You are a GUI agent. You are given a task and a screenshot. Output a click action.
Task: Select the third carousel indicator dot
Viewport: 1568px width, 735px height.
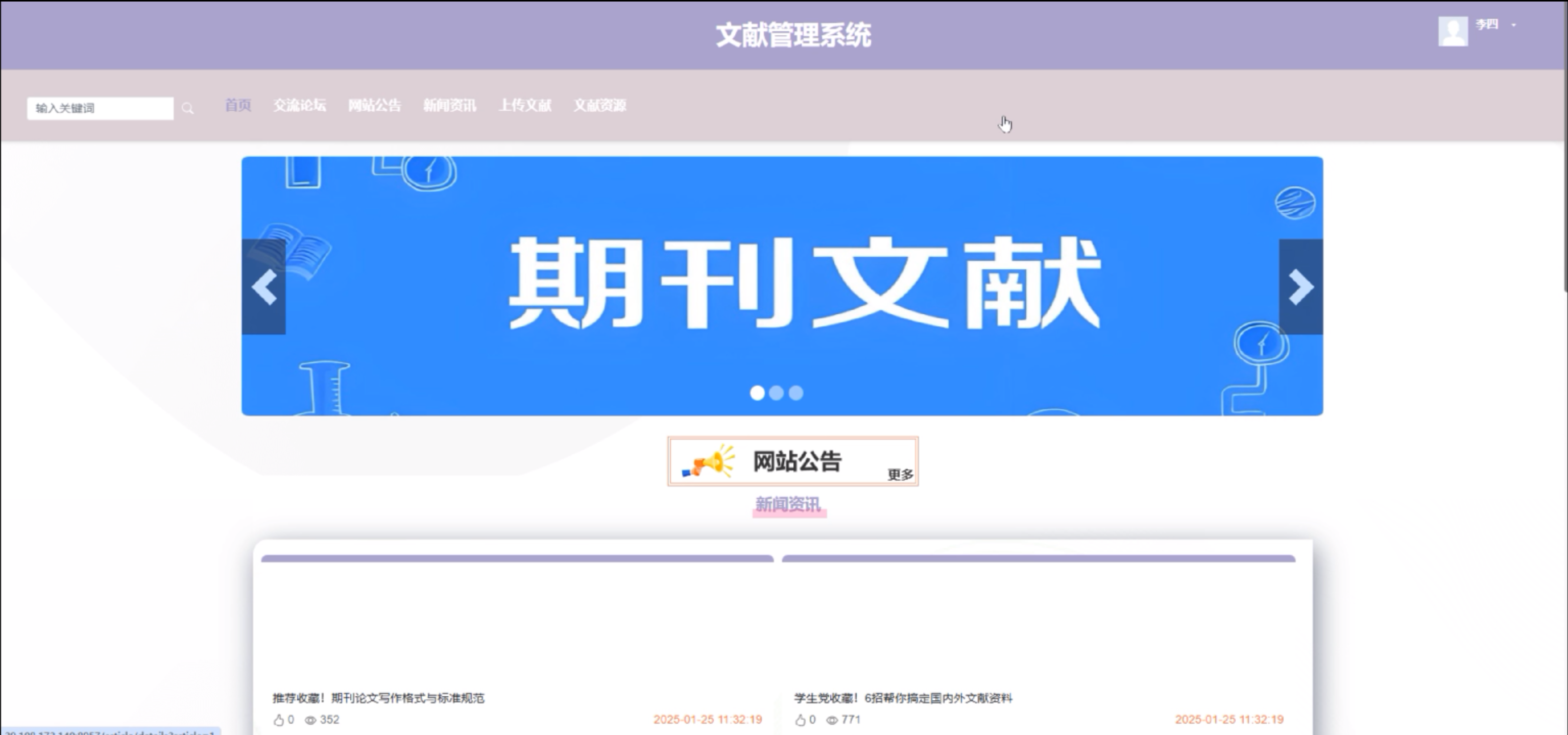(795, 393)
